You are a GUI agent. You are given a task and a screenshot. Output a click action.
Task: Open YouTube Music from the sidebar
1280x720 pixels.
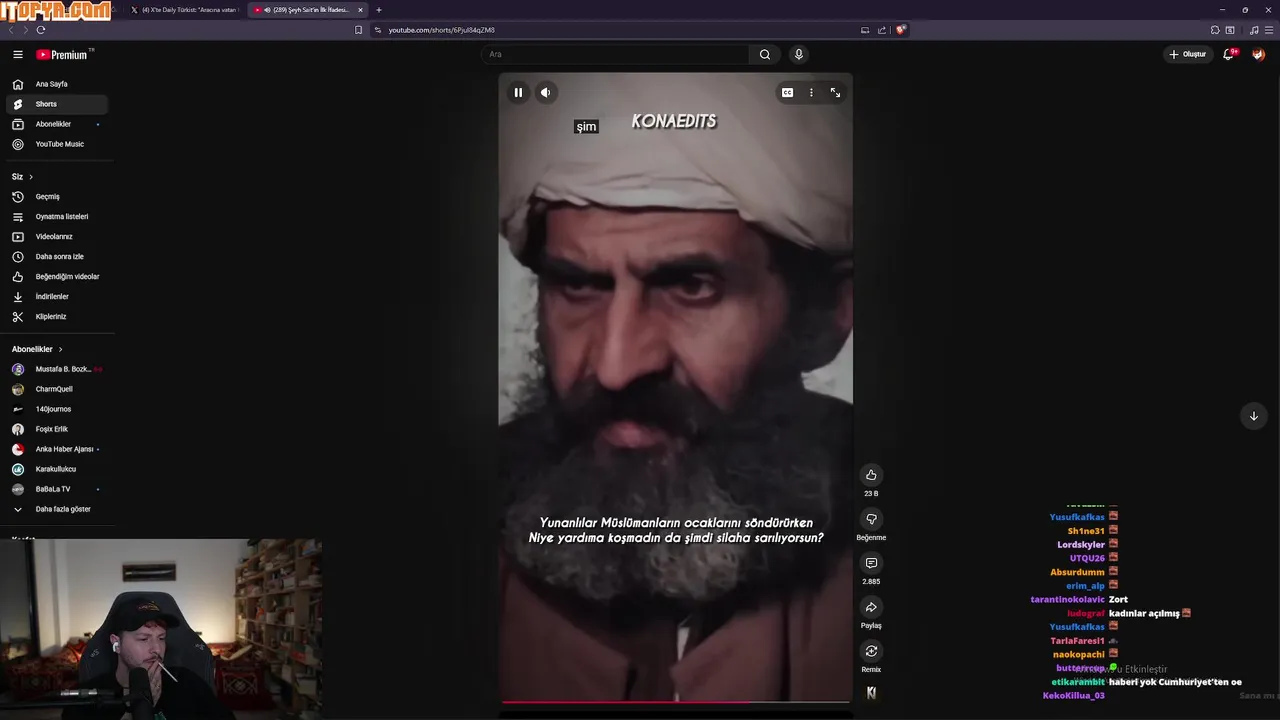tap(57, 144)
